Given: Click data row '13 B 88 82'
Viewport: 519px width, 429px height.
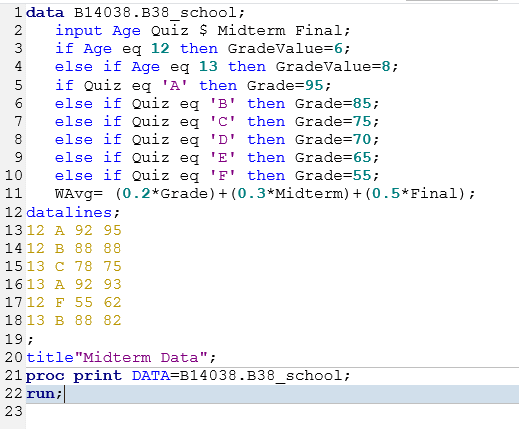Looking at the screenshot, I should coord(74,320).
